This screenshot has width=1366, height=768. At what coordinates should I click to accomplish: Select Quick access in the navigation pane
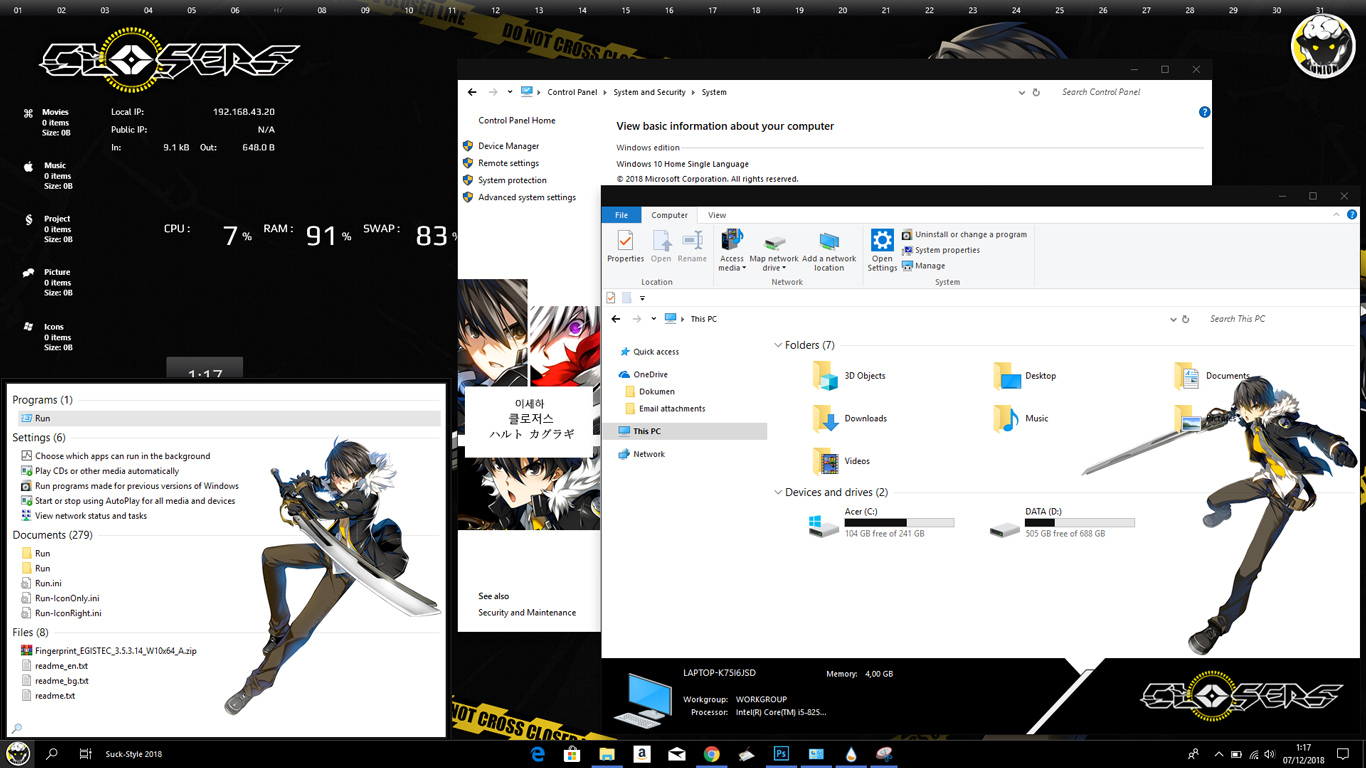click(x=648, y=352)
